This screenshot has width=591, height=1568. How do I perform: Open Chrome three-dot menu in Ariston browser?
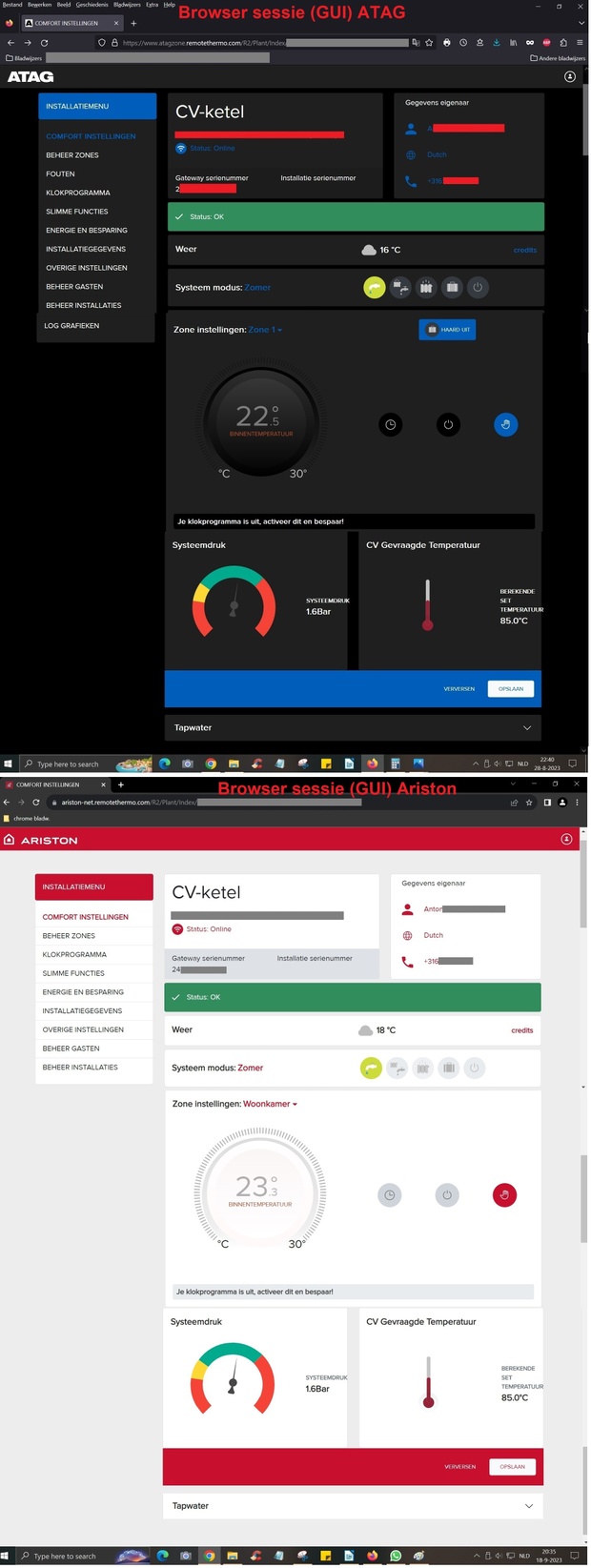[x=577, y=803]
